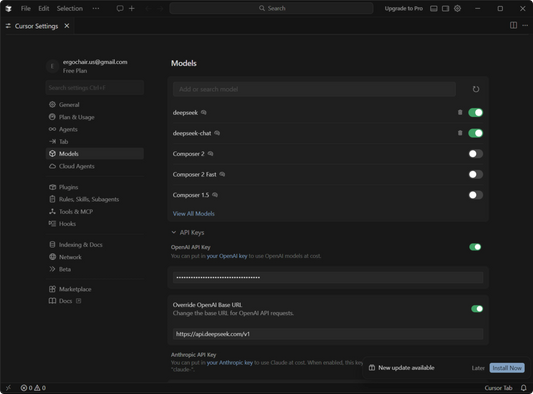Click the info icon next to deepseek
The width and height of the screenshot is (533, 394).
tap(204, 113)
